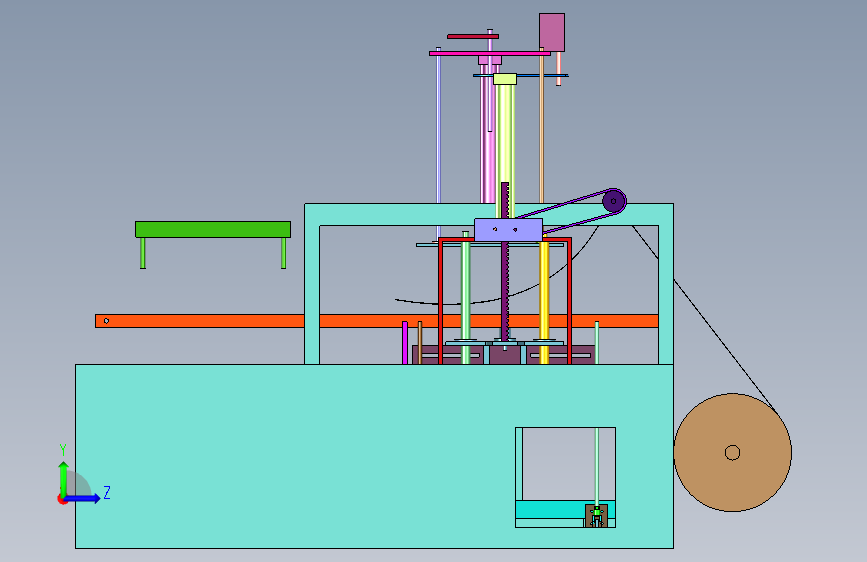Select the blue Z axis arrow
867x562 pixels.
[x=82, y=498]
